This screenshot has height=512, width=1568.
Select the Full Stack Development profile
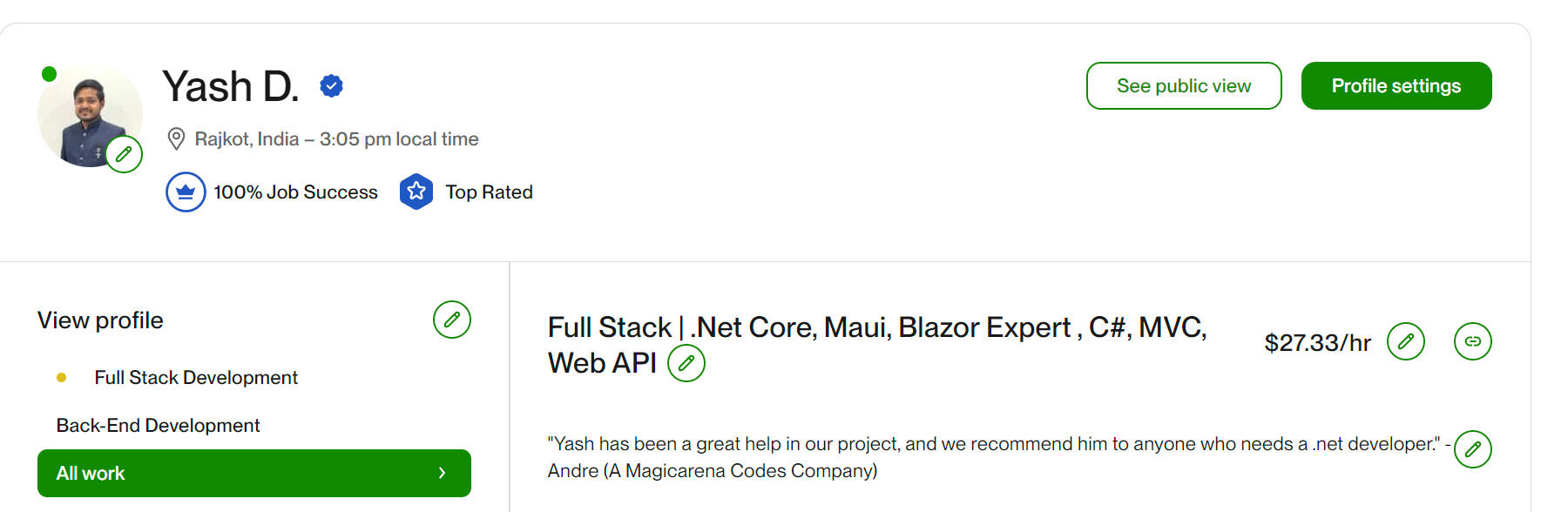tap(196, 378)
